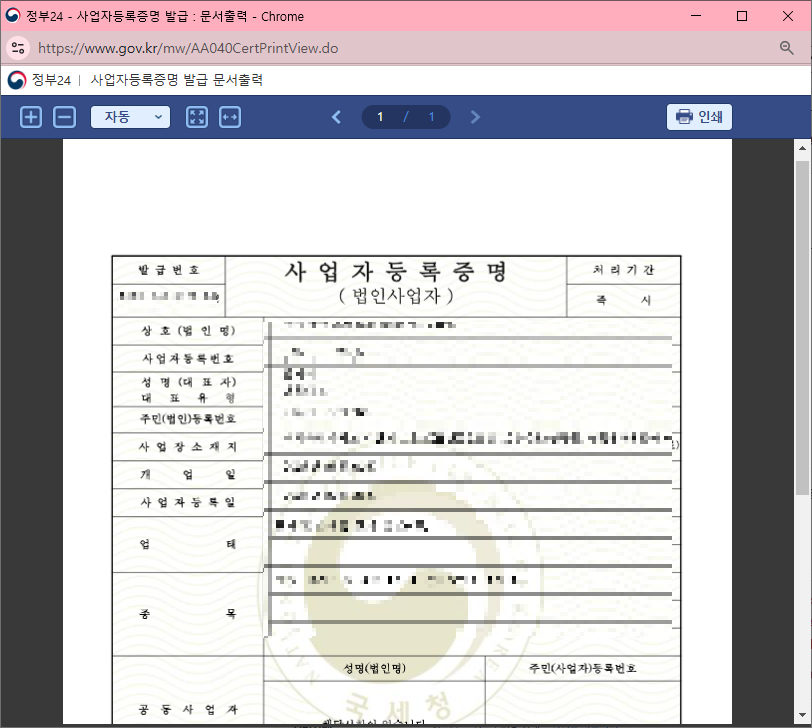Click the Chrome title bar favicon
This screenshot has width=812, height=728.
[x=12, y=16]
